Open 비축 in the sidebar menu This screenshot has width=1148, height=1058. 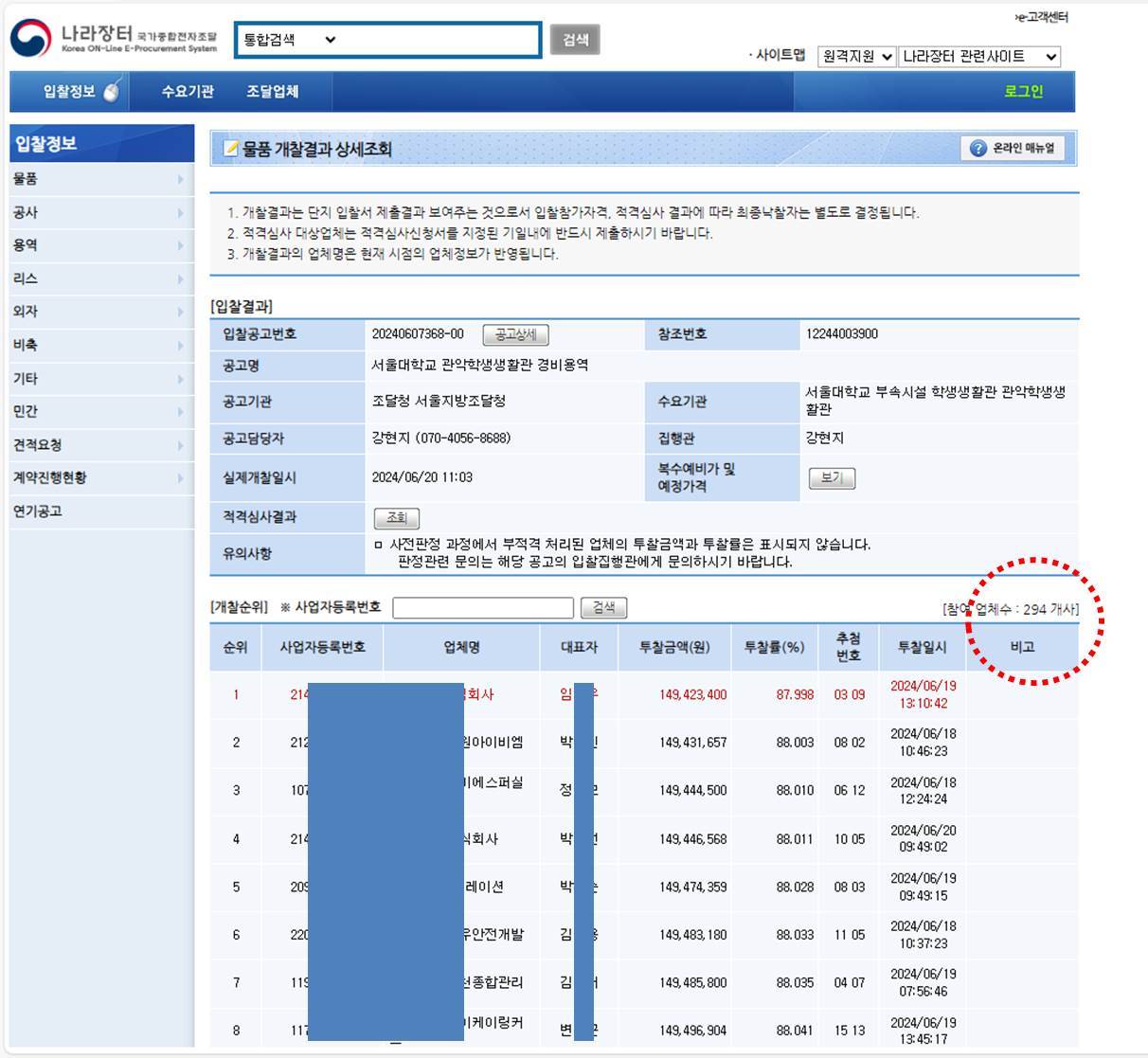click(26, 345)
